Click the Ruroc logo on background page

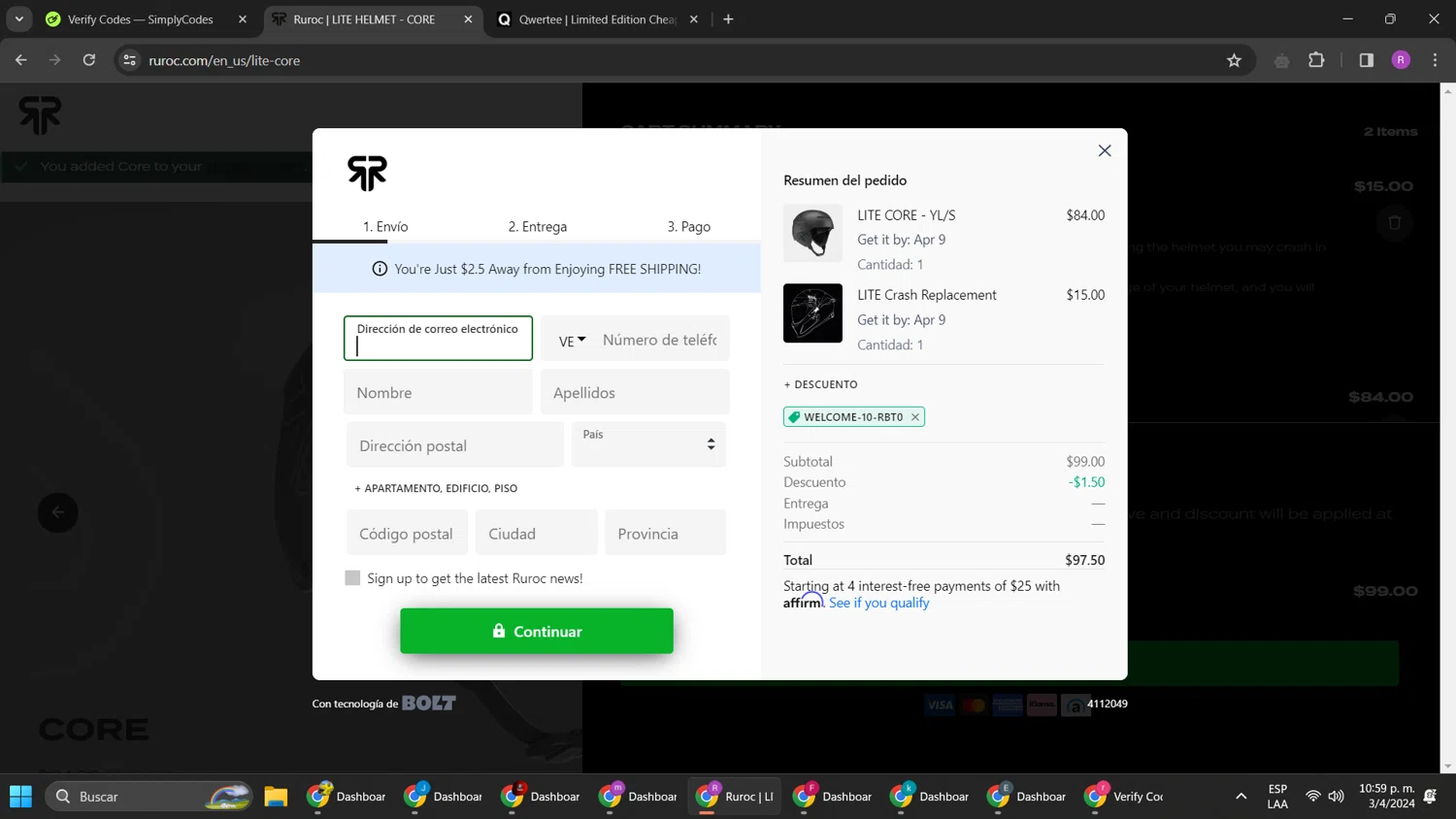coord(40,115)
